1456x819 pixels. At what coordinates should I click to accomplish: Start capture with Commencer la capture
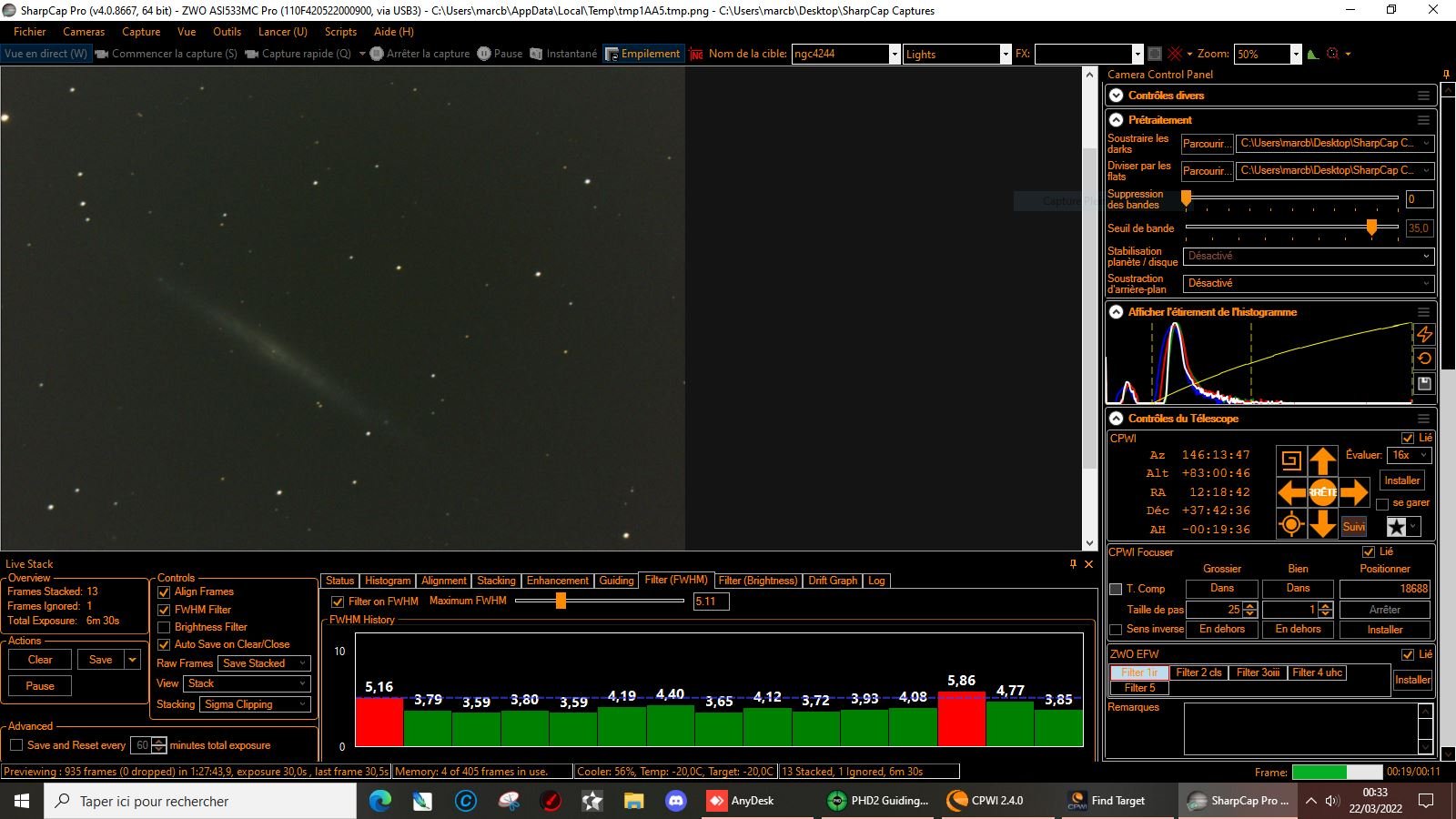tap(166, 54)
